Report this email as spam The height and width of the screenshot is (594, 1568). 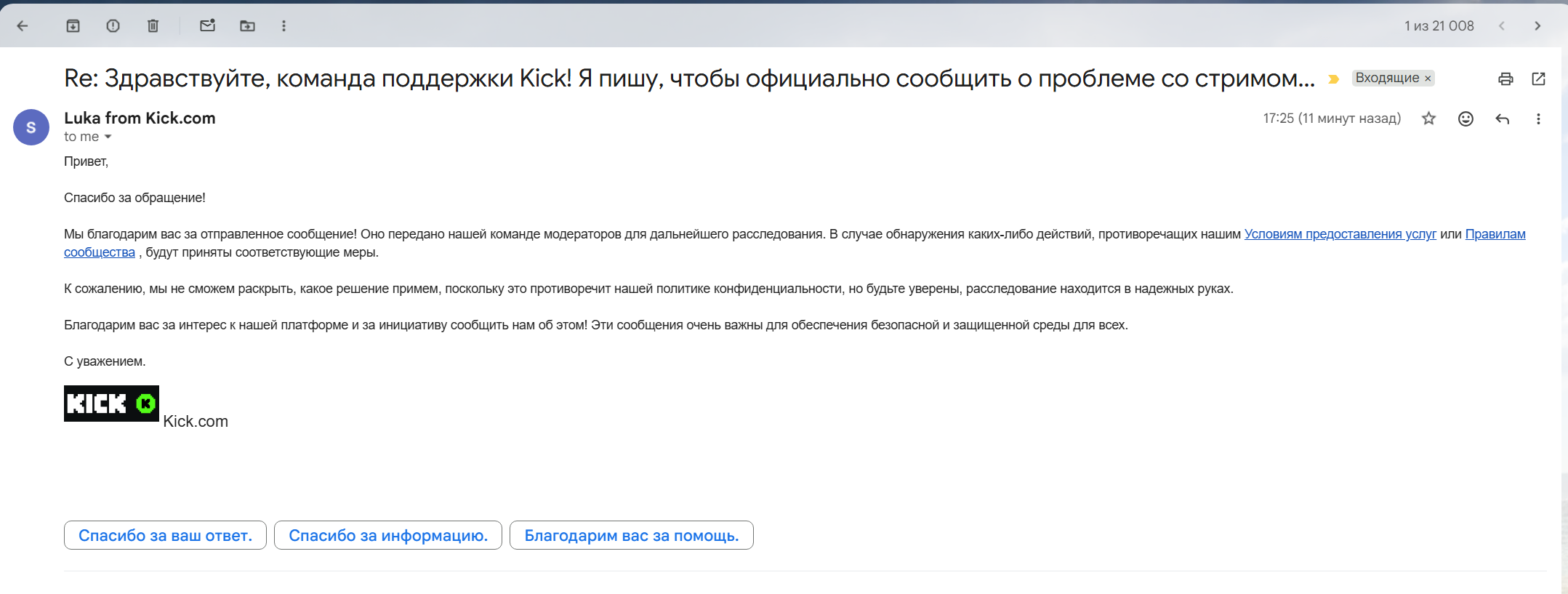point(113,26)
